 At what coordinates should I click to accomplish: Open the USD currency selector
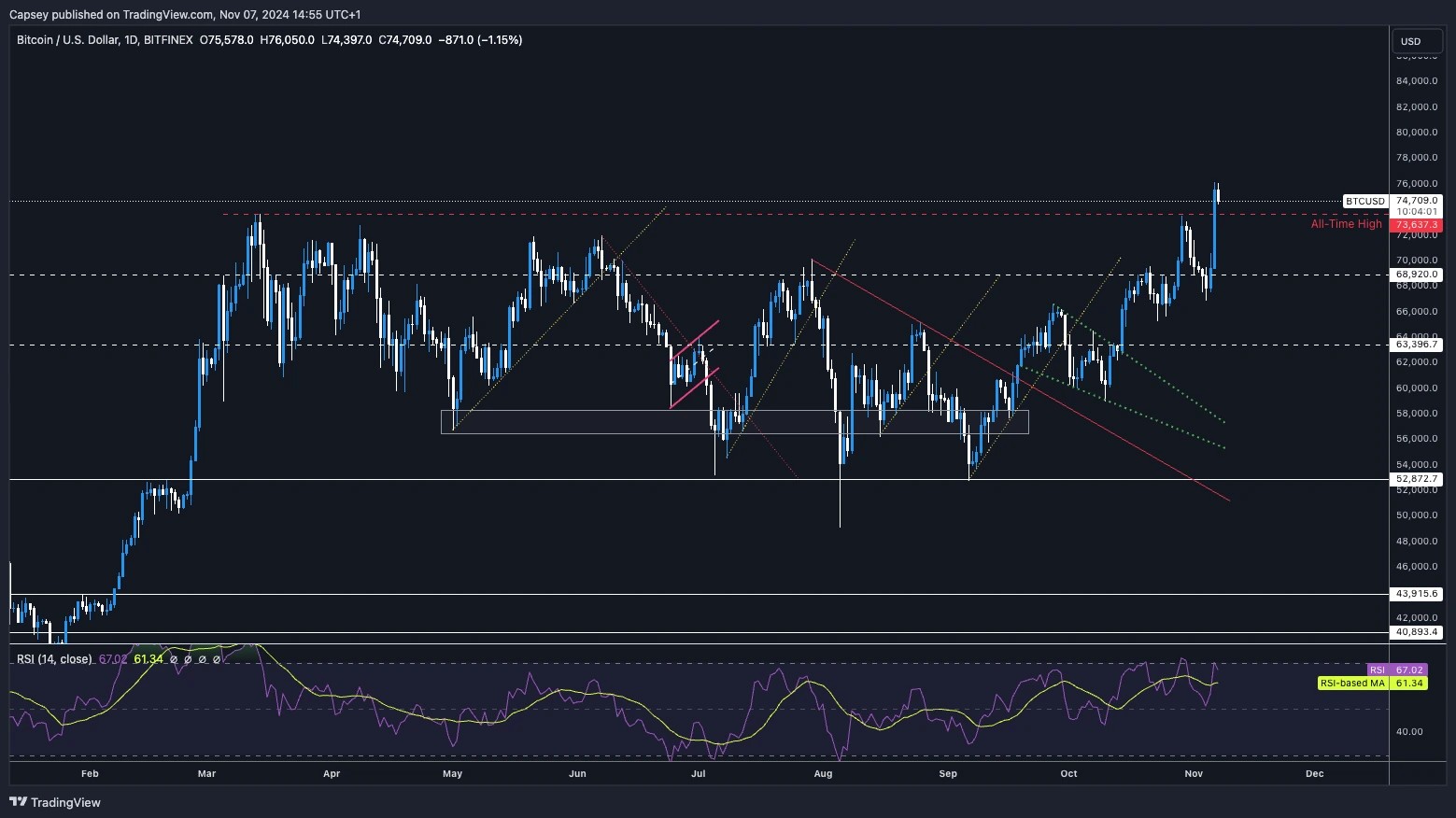1416,41
